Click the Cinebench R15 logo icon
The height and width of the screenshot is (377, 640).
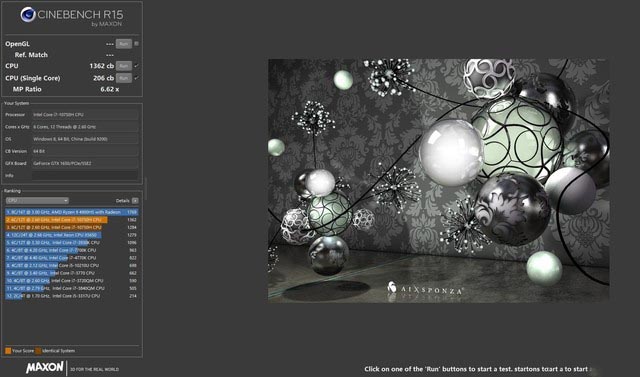tap(28, 15)
